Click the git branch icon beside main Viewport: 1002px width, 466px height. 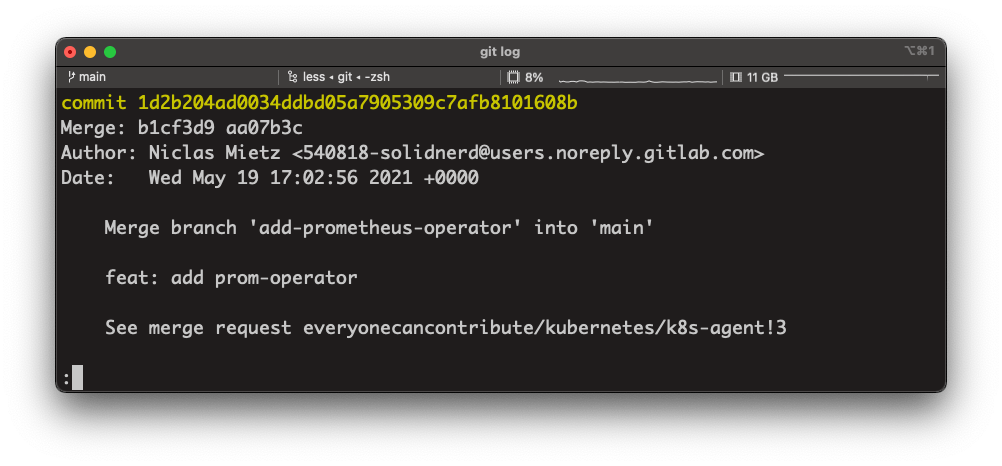point(71,77)
